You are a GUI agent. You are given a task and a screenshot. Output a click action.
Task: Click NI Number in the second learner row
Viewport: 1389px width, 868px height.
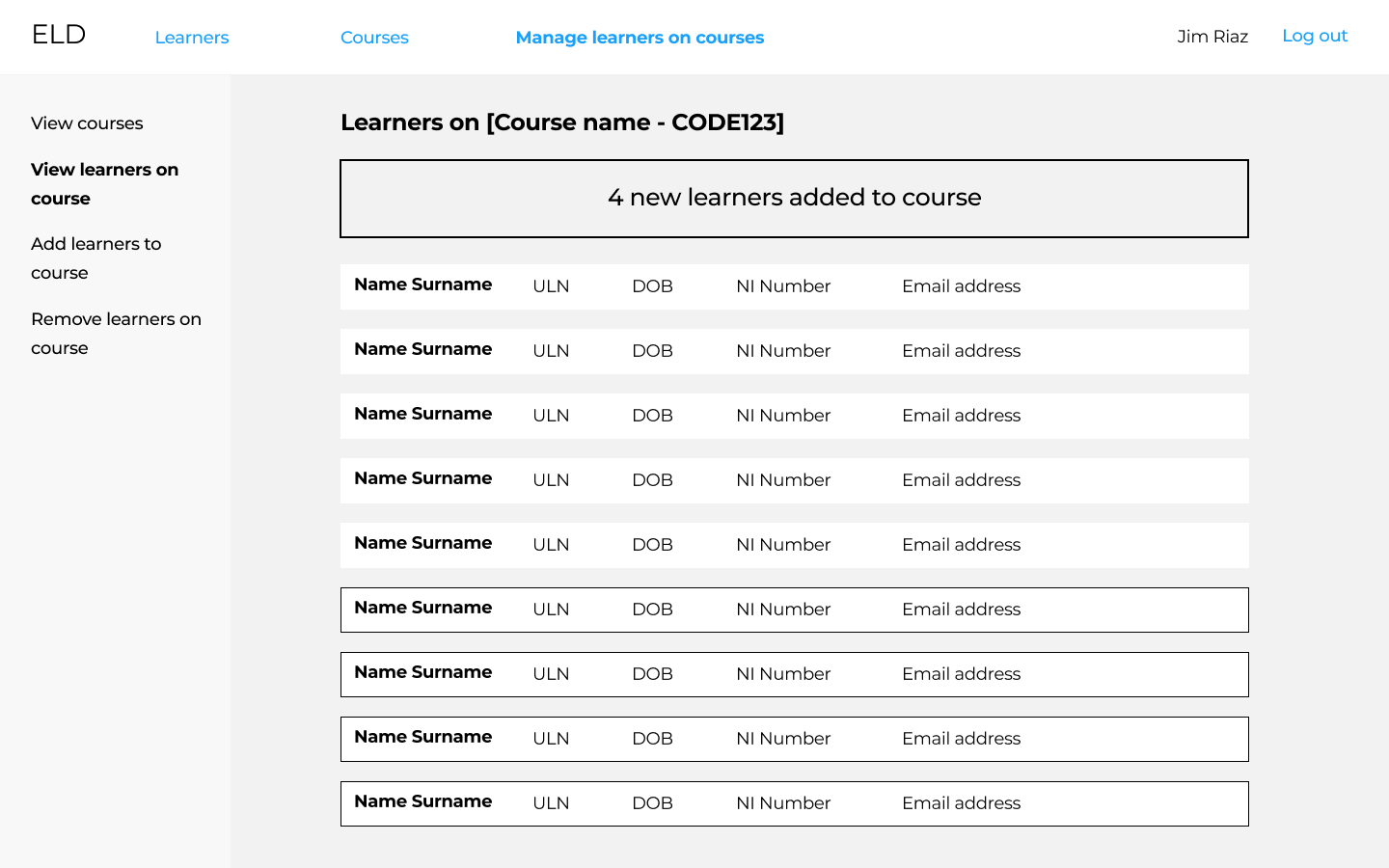[x=782, y=351]
